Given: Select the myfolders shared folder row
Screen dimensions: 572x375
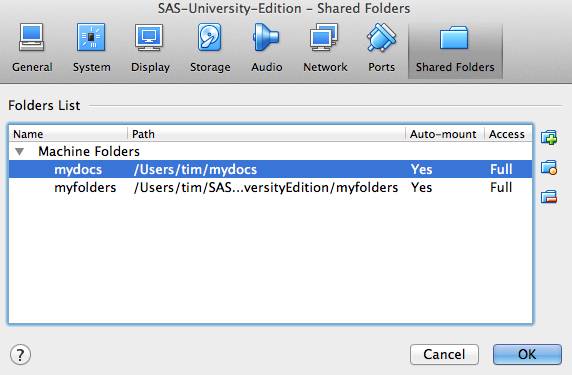Looking at the screenshot, I should tap(270, 188).
